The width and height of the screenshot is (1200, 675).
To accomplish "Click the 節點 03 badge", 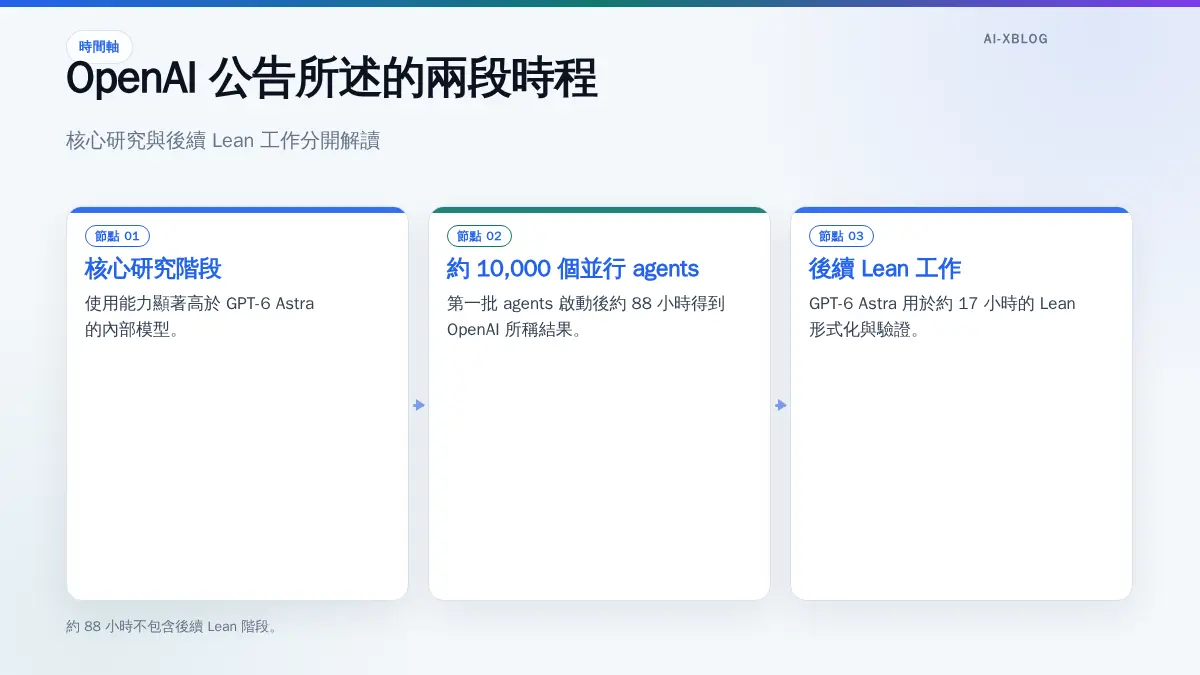I will coord(842,236).
